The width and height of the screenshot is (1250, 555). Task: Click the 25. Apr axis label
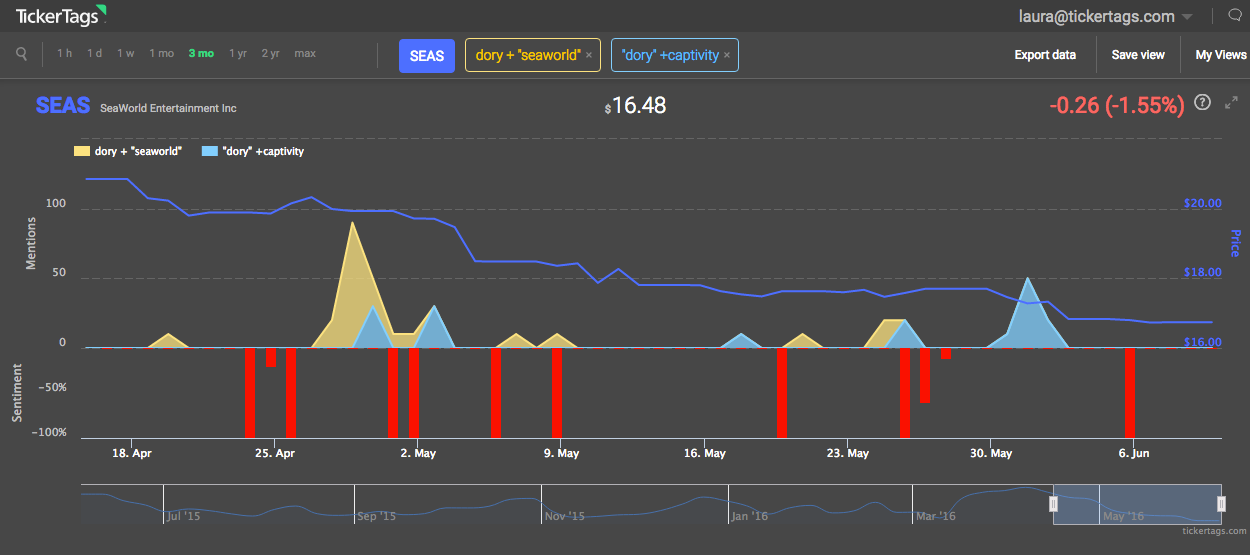point(275,453)
